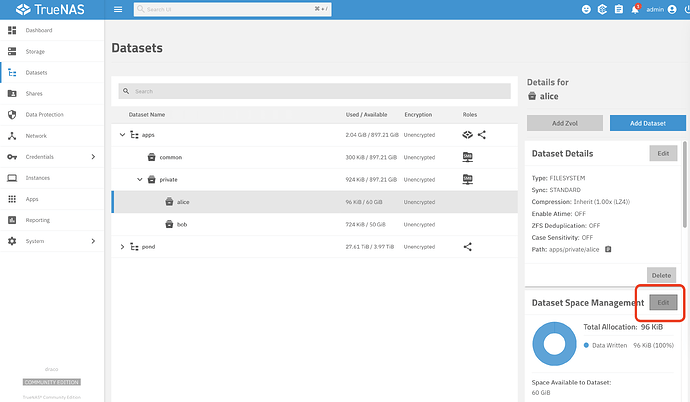The height and width of the screenshot is (402, 690).
Task: Edit the Dataset Details card
Action: click(663, 153)
